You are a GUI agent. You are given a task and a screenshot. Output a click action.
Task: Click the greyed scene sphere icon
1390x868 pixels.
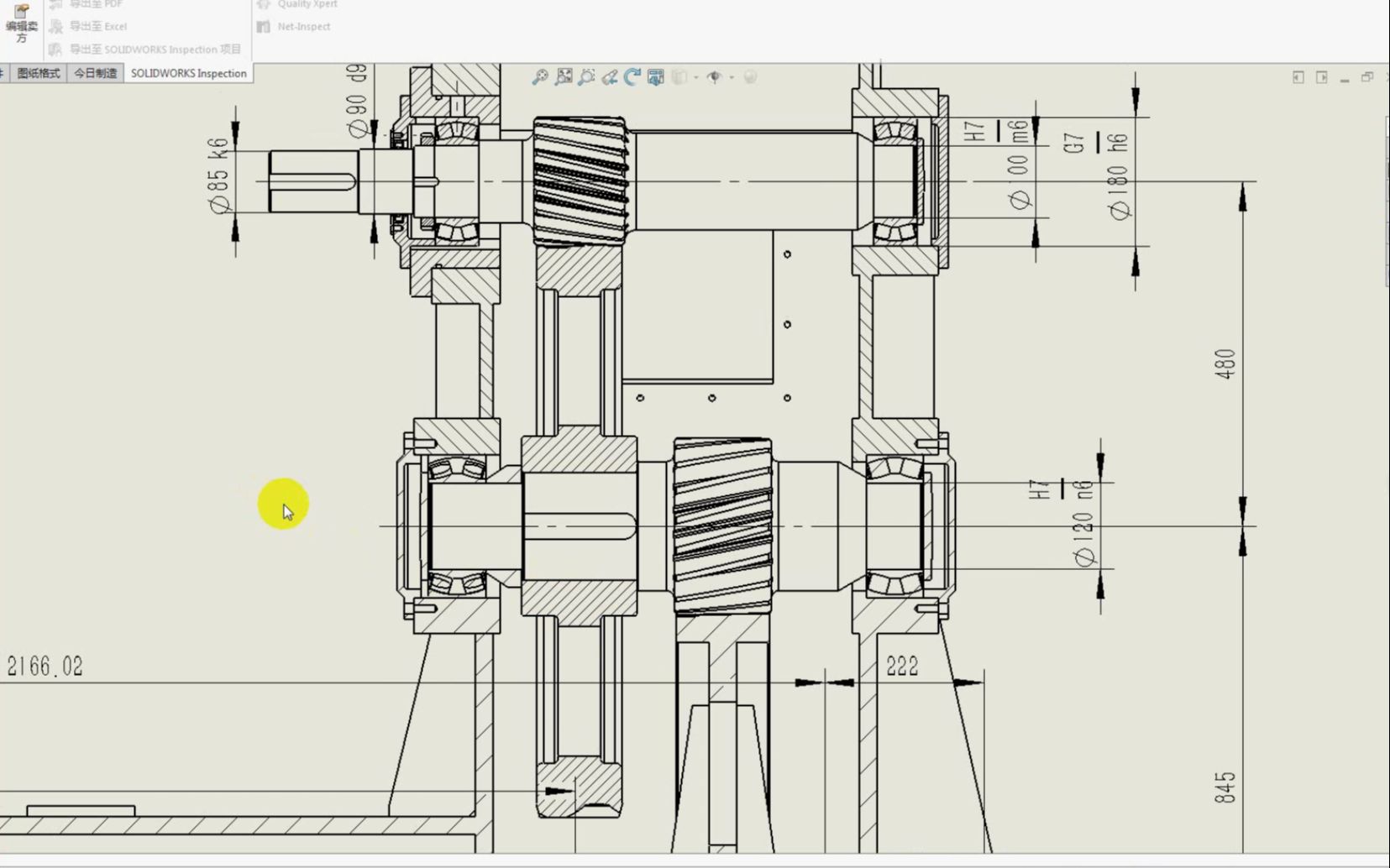click(x=750, y=77)
